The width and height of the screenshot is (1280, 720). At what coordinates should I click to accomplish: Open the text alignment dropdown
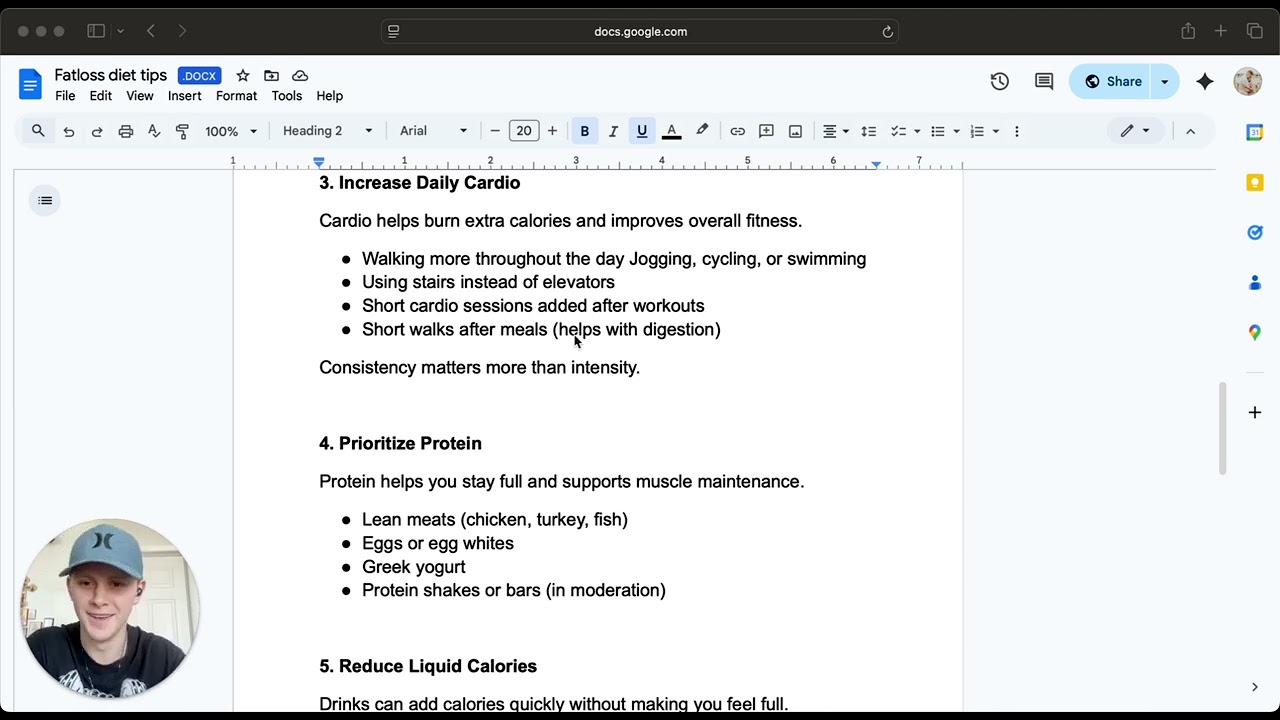tap(835, 131)
